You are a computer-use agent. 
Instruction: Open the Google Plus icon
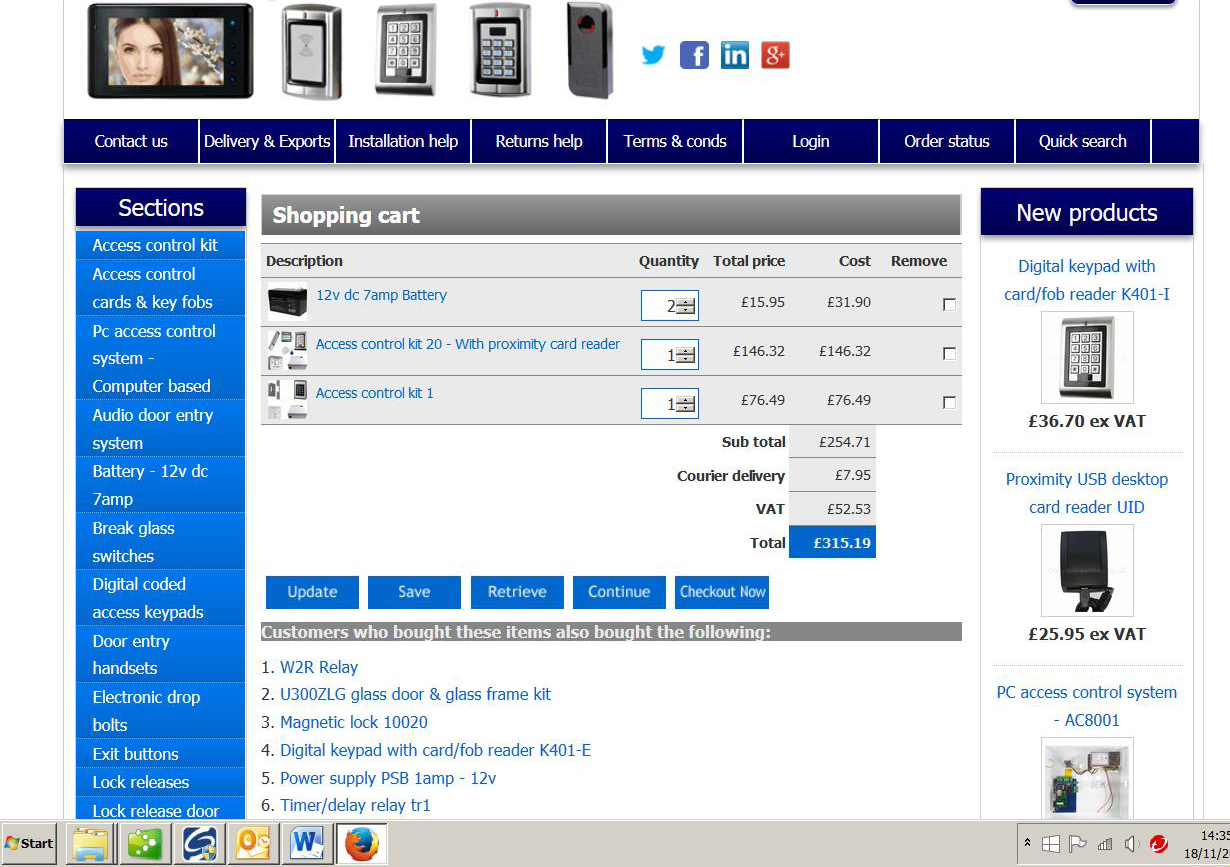(775, 55)
